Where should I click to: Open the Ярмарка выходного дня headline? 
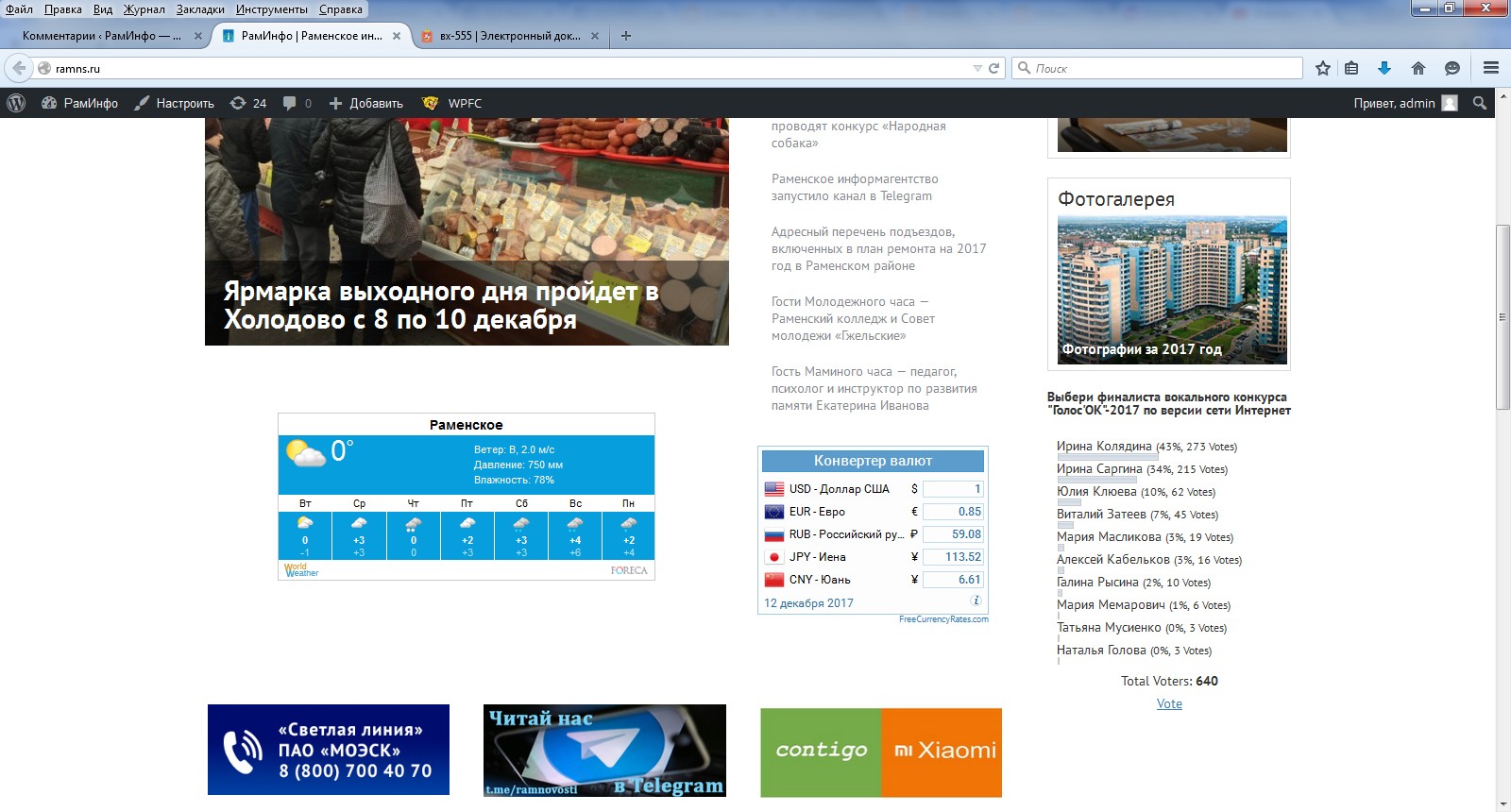[441, 305]
